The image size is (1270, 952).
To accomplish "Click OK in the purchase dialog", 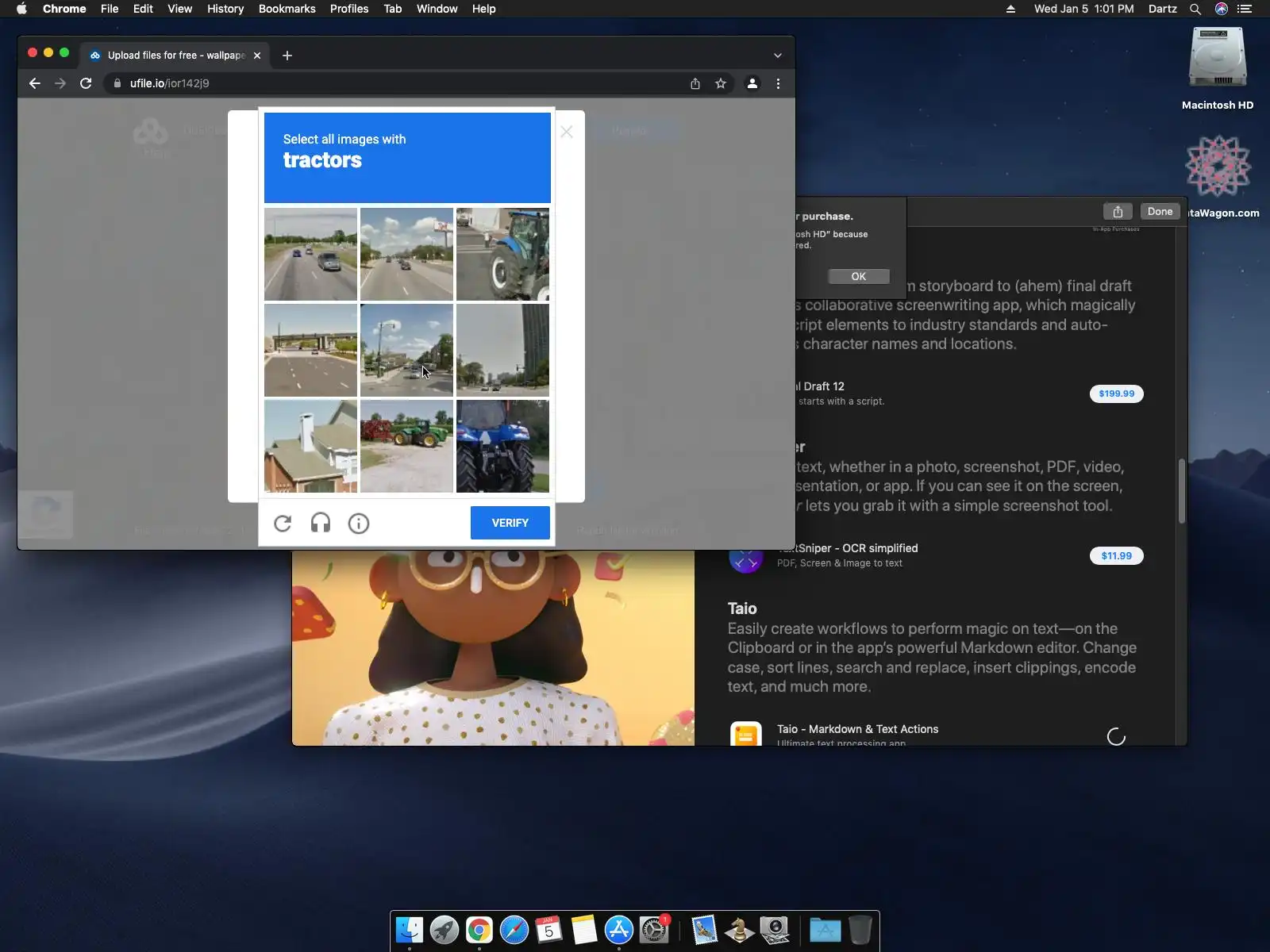I will tap(859, 276).
